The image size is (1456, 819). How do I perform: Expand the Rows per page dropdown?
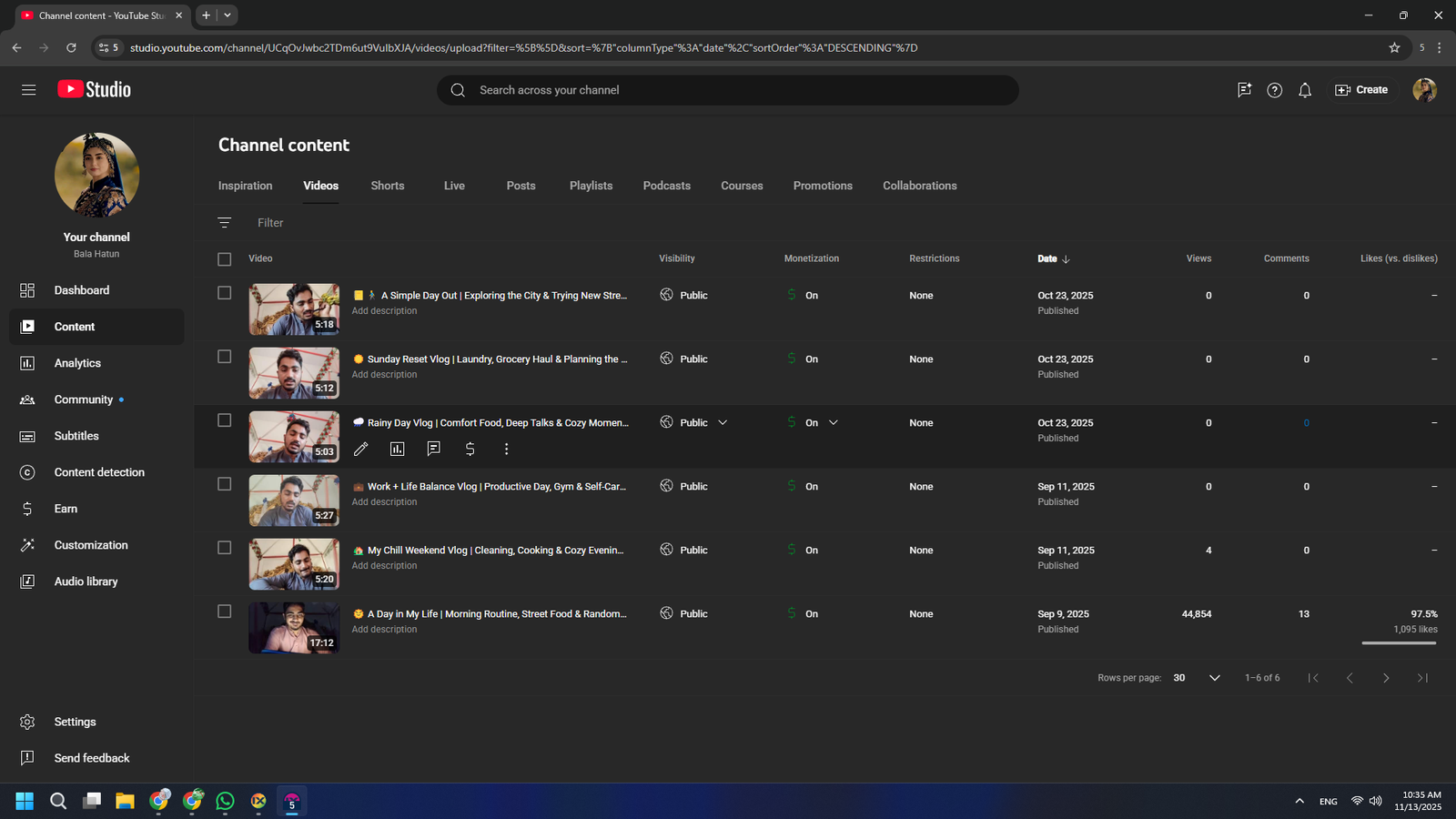pyautogui.click(x=1214, y=678)
